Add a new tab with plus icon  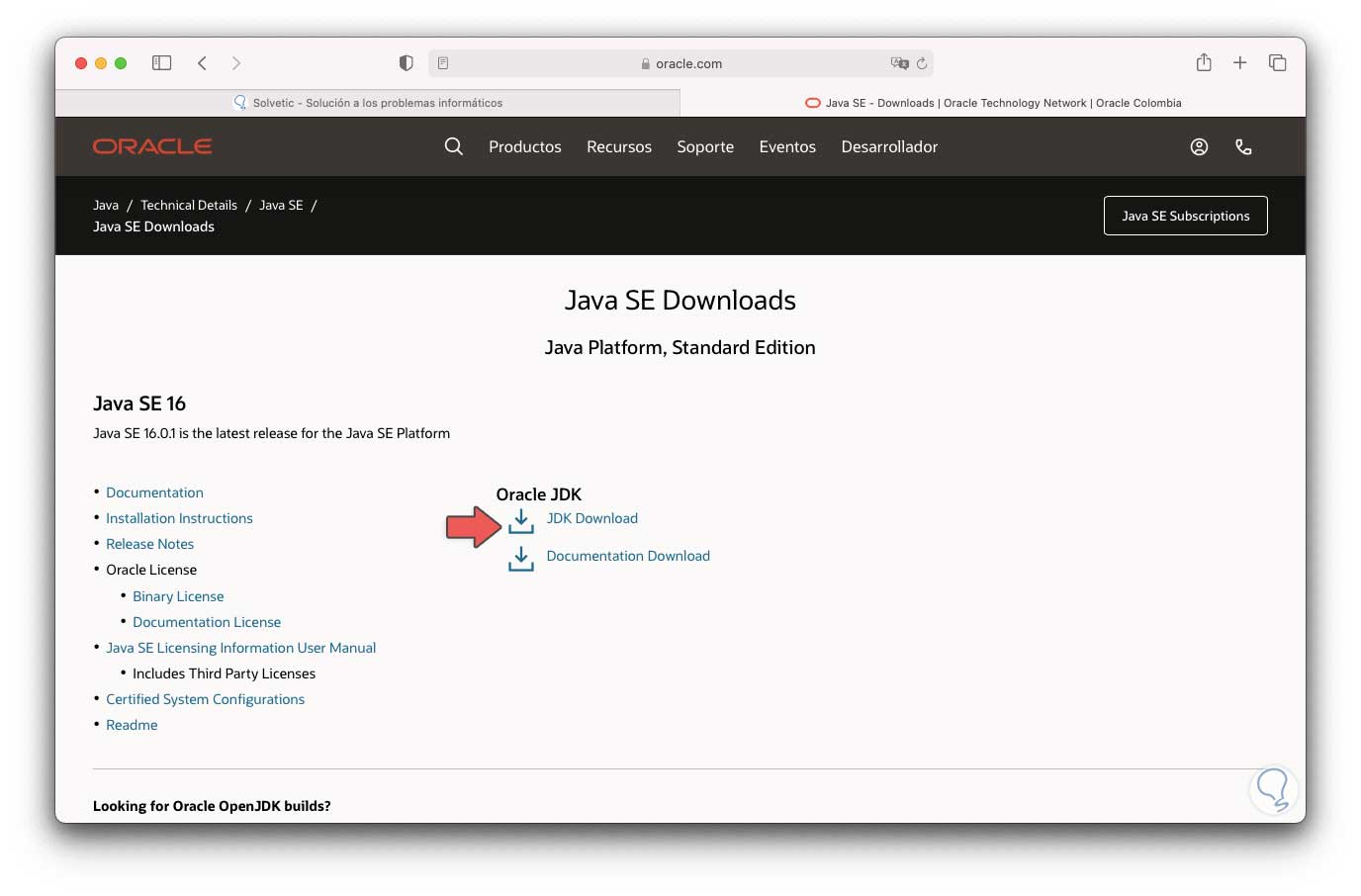coord(1239,63)
